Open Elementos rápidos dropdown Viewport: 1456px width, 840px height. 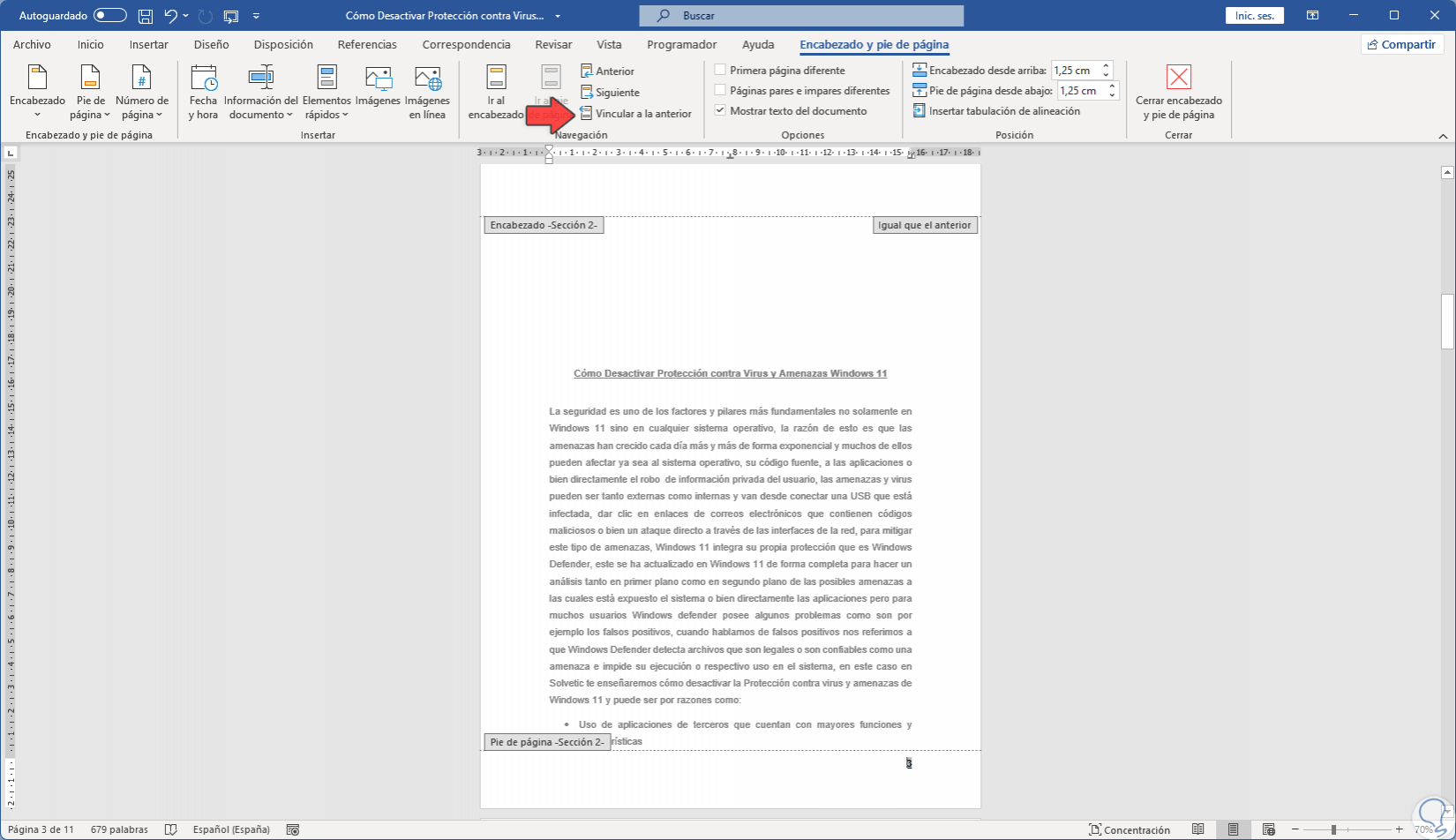coord(326,93)
